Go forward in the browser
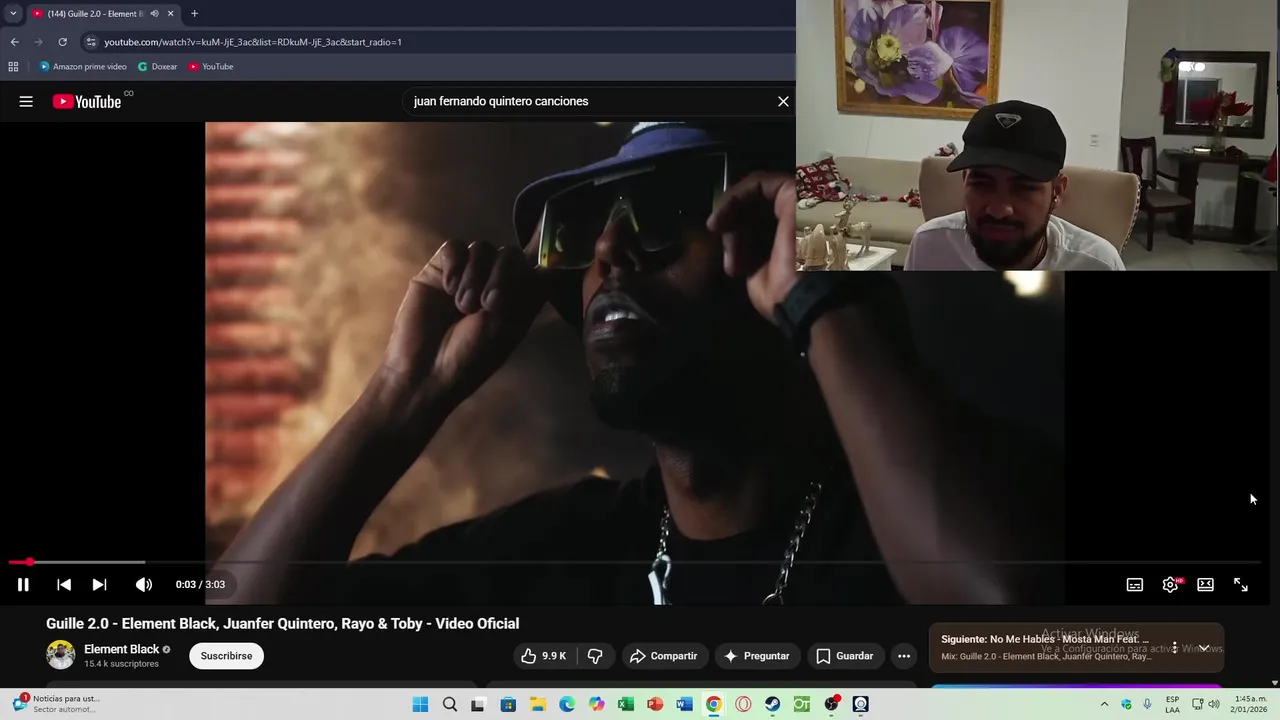This screenshot has width=1280, height=720. tap(38, 42)
